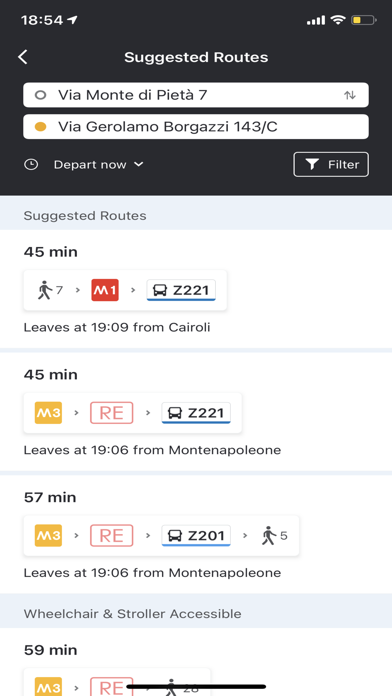392x696 pixels.
Task: Edit origin field Via Monte di Pietà 7
Action: tap(196, 95)
